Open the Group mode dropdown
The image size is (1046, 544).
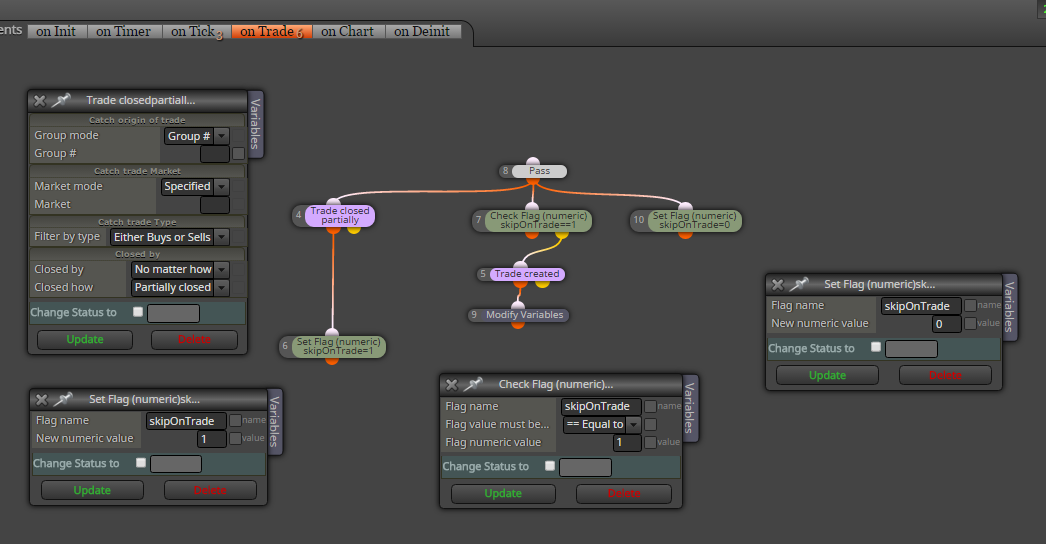pyautogui.click(x=197, y=135)
